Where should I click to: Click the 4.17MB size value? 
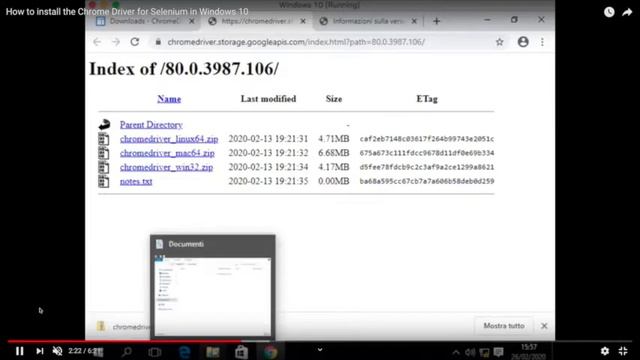coord(333,167)
